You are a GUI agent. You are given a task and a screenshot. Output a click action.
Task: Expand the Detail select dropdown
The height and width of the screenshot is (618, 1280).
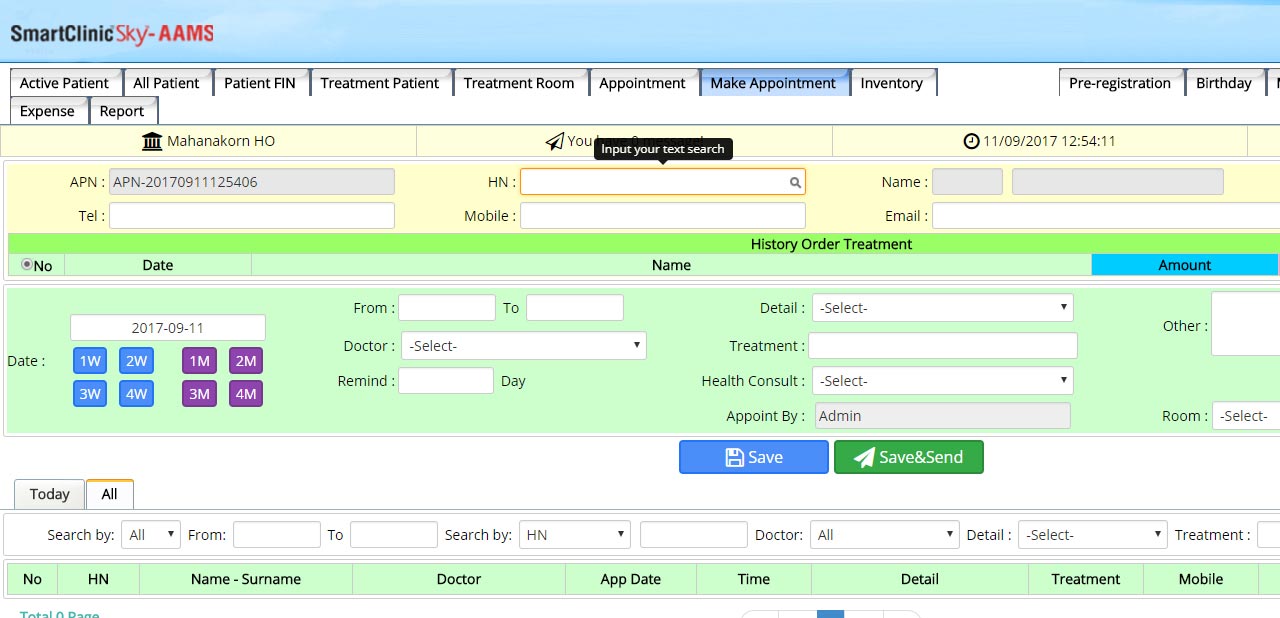942,308
